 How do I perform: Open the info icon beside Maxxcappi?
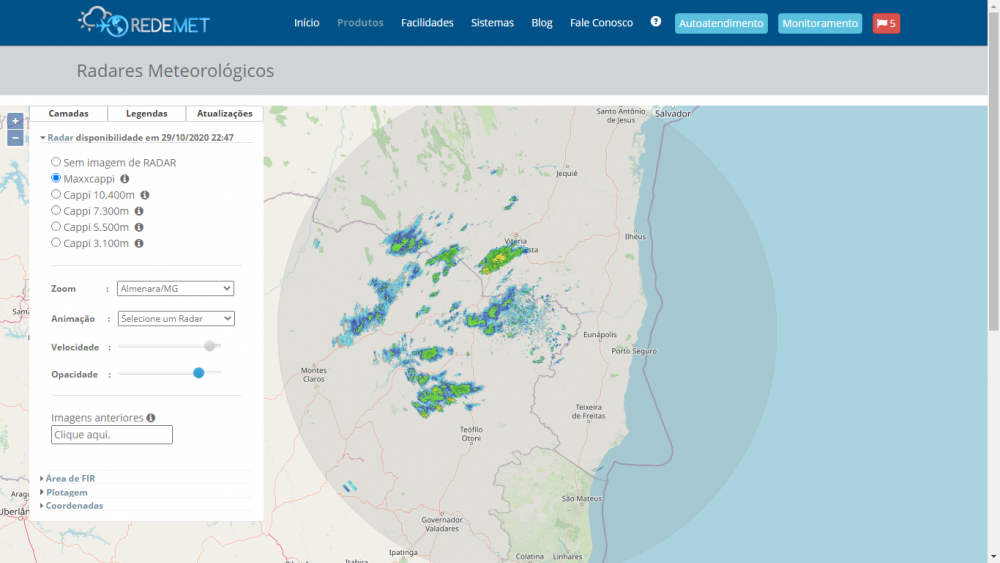125,179
